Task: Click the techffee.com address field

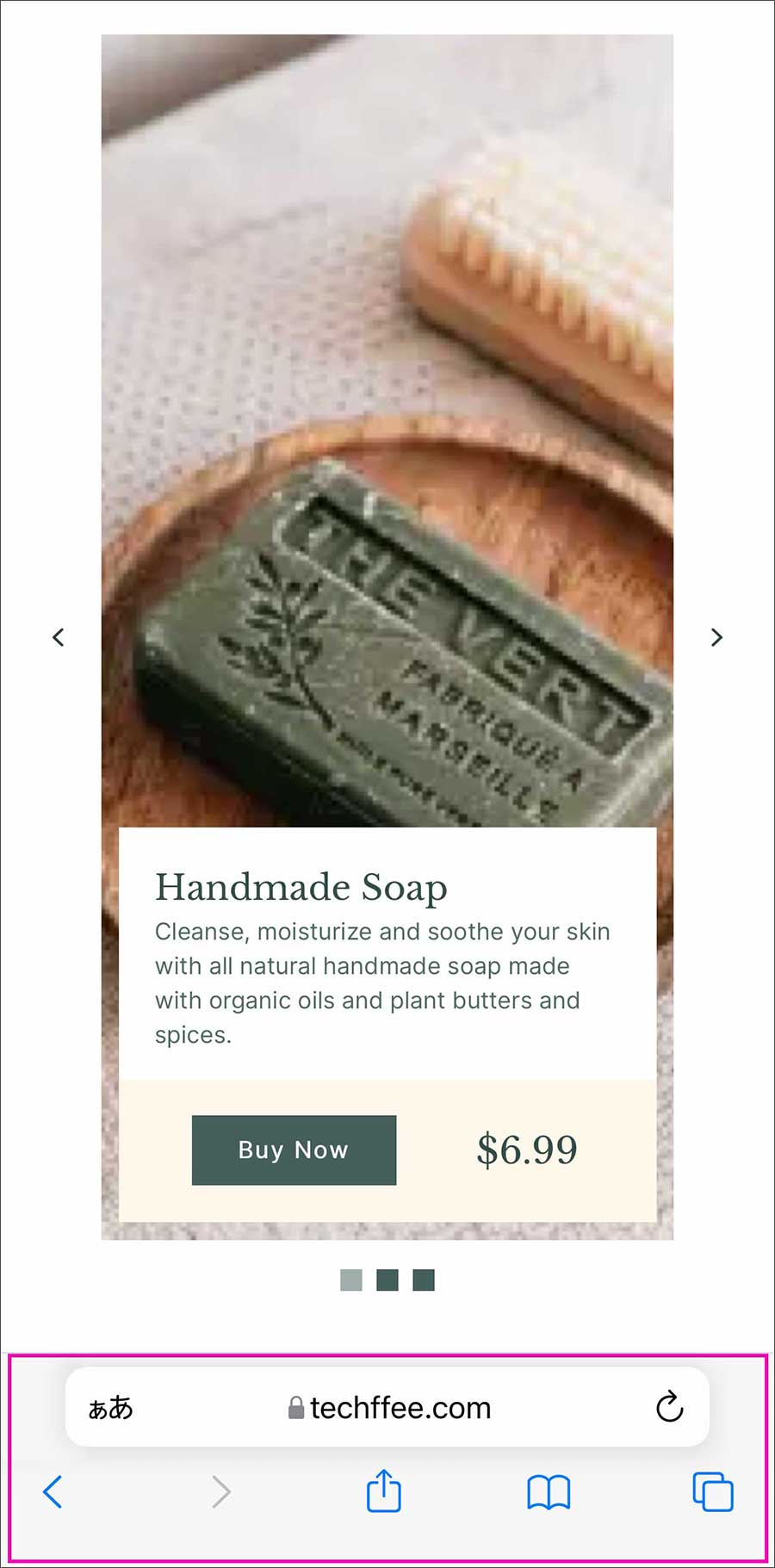Action: coord(387,1406)
